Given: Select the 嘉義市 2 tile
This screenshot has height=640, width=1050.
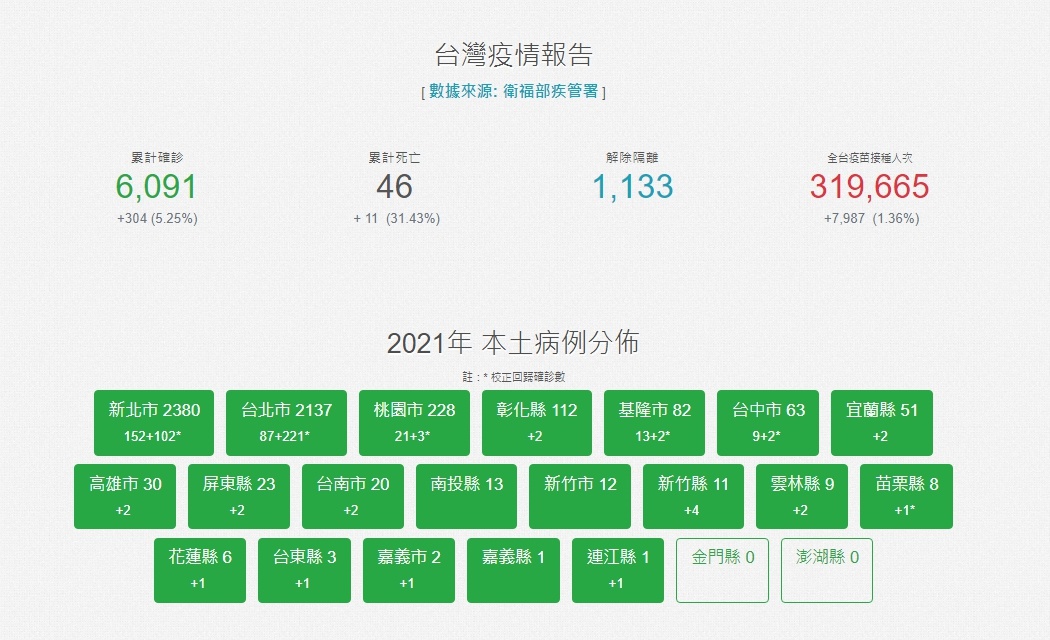Looking at the screenshot, I should pos(409,570).
